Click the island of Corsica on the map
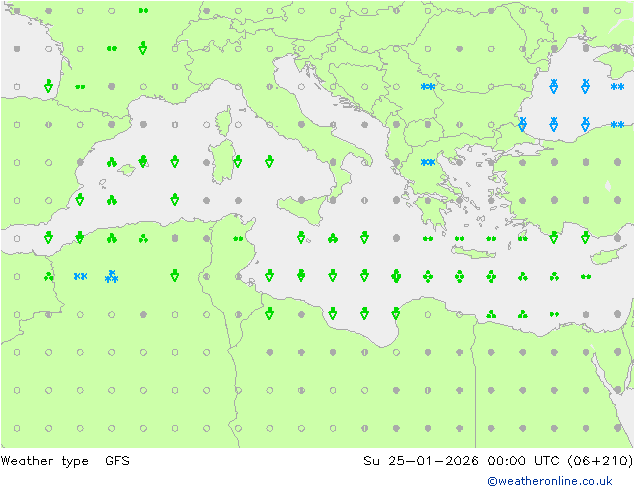Viewport: 634px width, 490px height. [x=224, y=121]
